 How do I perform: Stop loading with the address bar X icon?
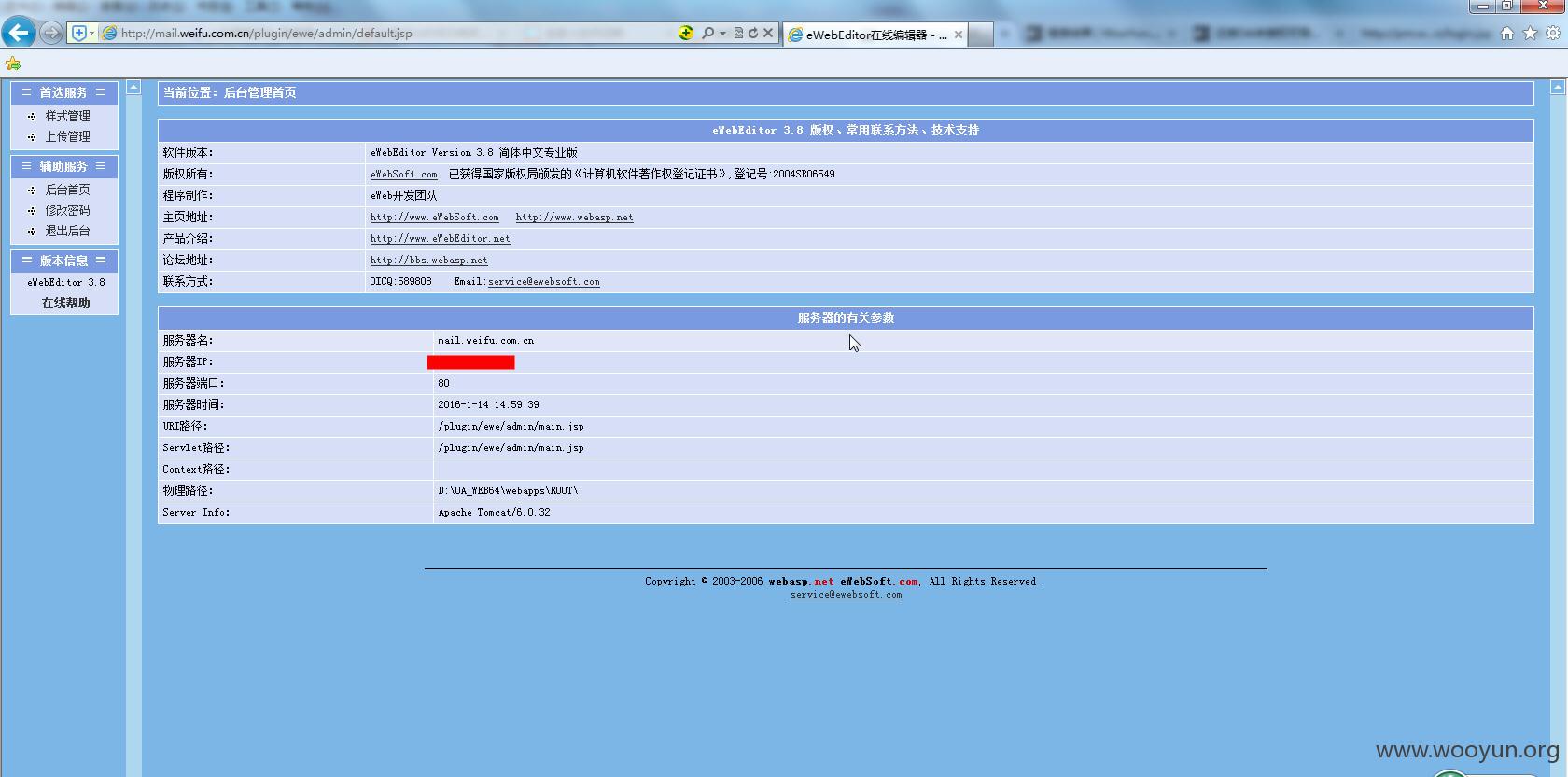pos(768,33)
